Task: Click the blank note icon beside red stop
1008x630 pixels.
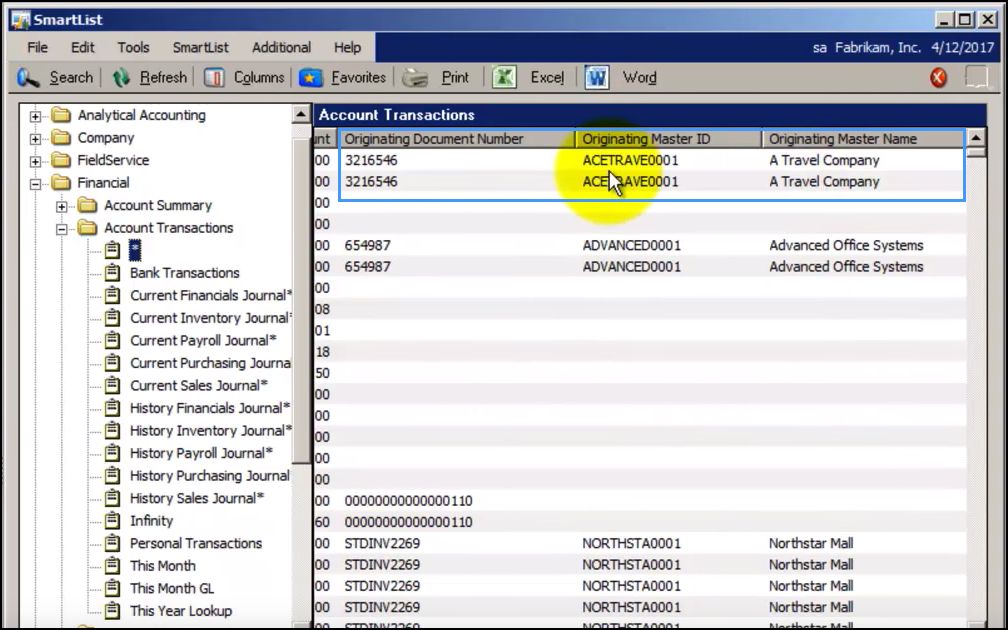Action: (x=976, y=77)
